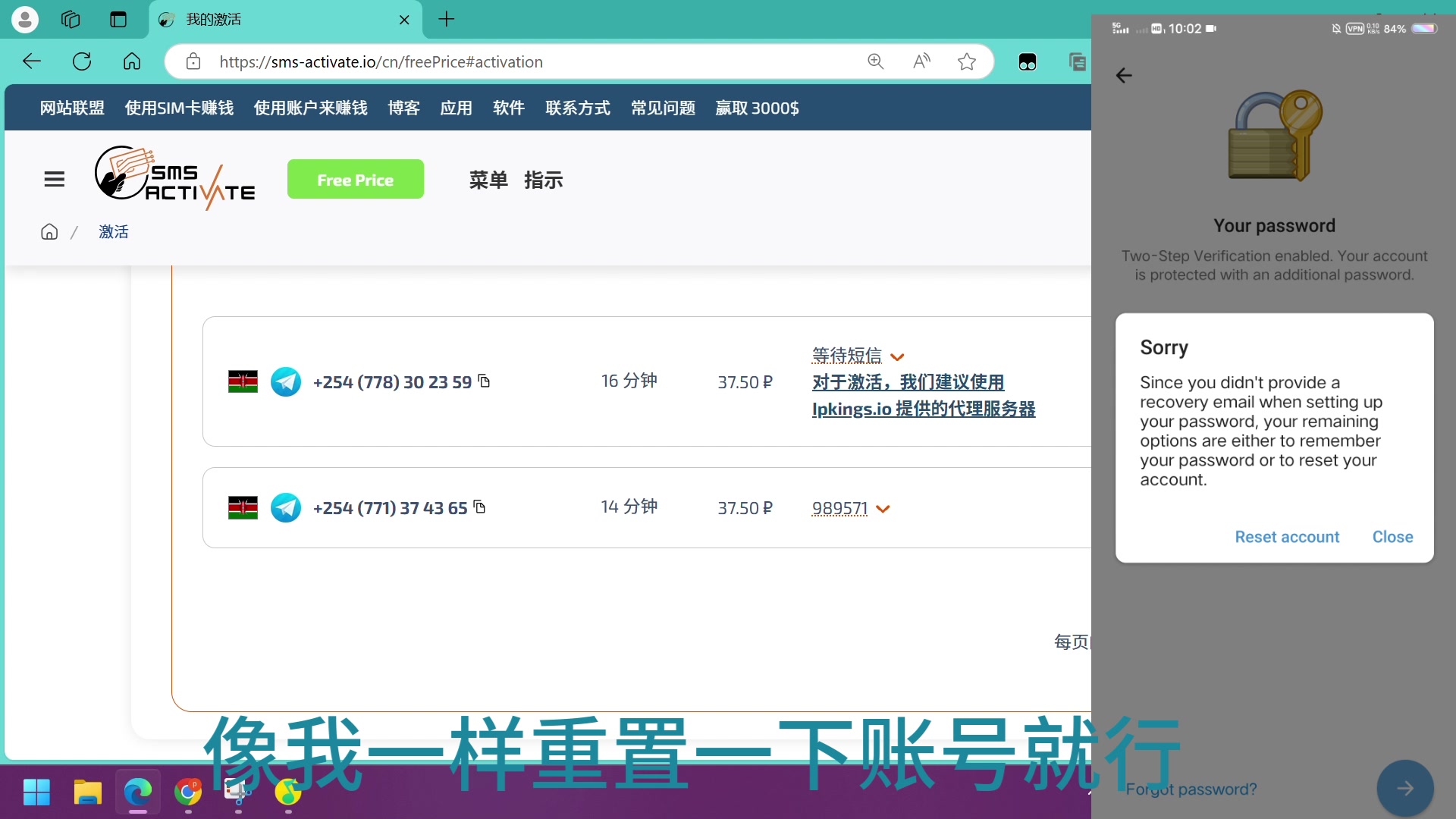Click the copy icon next to +254 (771) 37 43 65
The image size is (1456, 819).
481,508
